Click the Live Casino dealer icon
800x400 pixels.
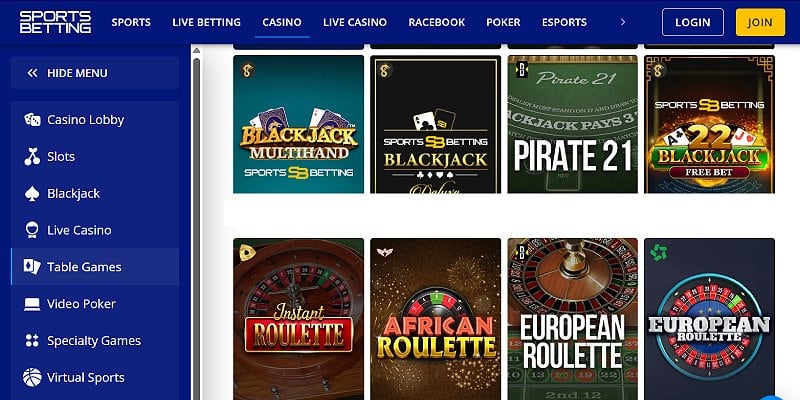[x=32, y=230]
